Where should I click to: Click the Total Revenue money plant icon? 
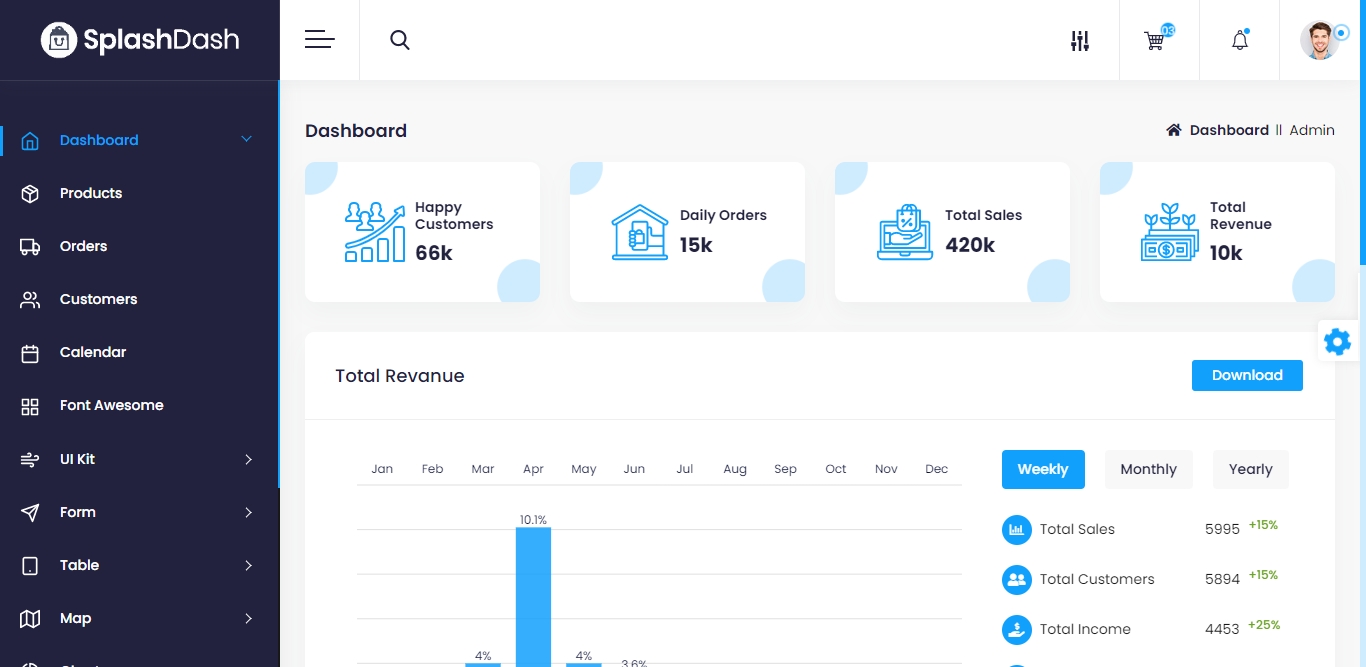pos(1169,232)
